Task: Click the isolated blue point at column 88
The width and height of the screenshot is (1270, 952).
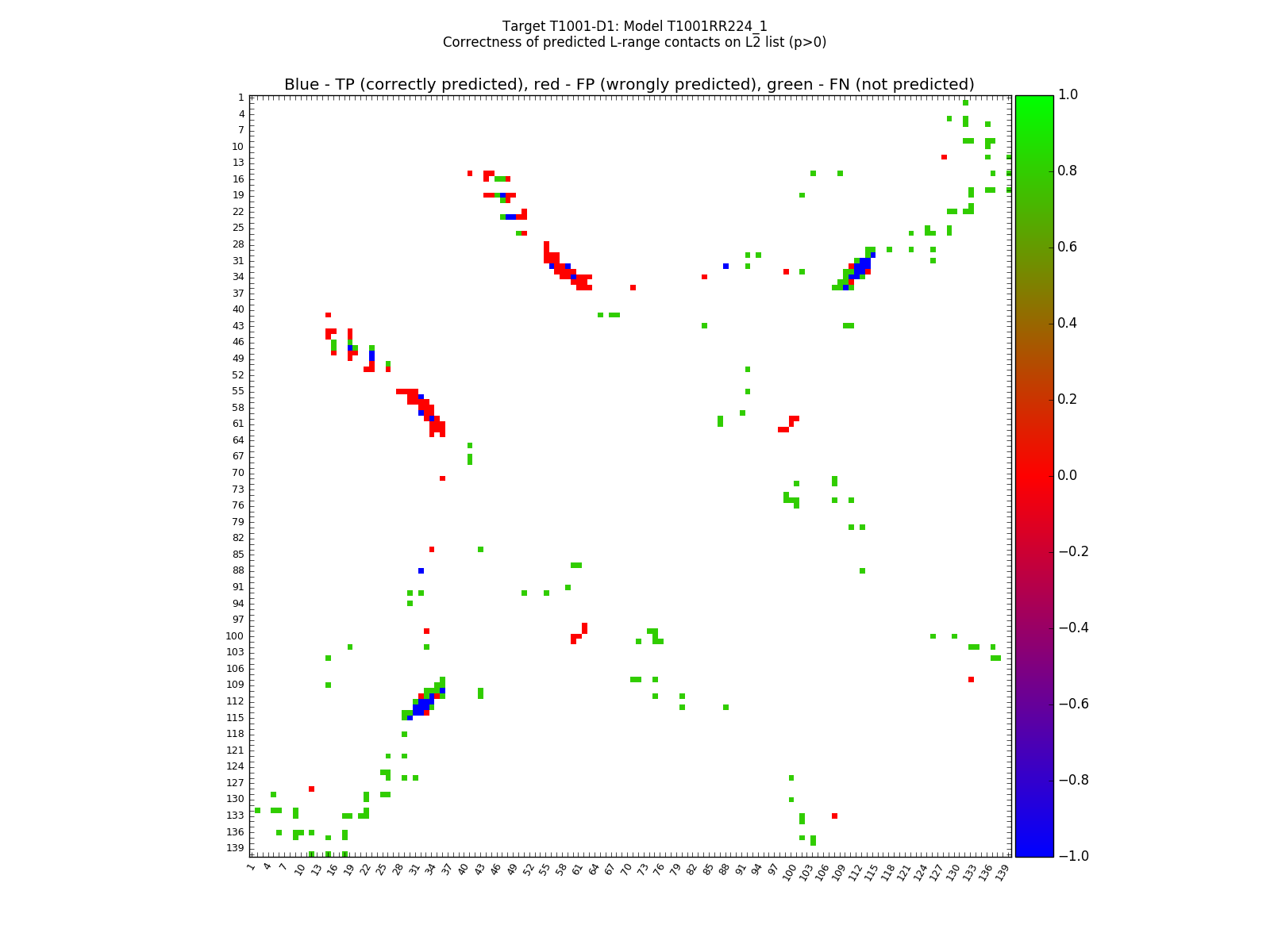Action: pos(725,266)
